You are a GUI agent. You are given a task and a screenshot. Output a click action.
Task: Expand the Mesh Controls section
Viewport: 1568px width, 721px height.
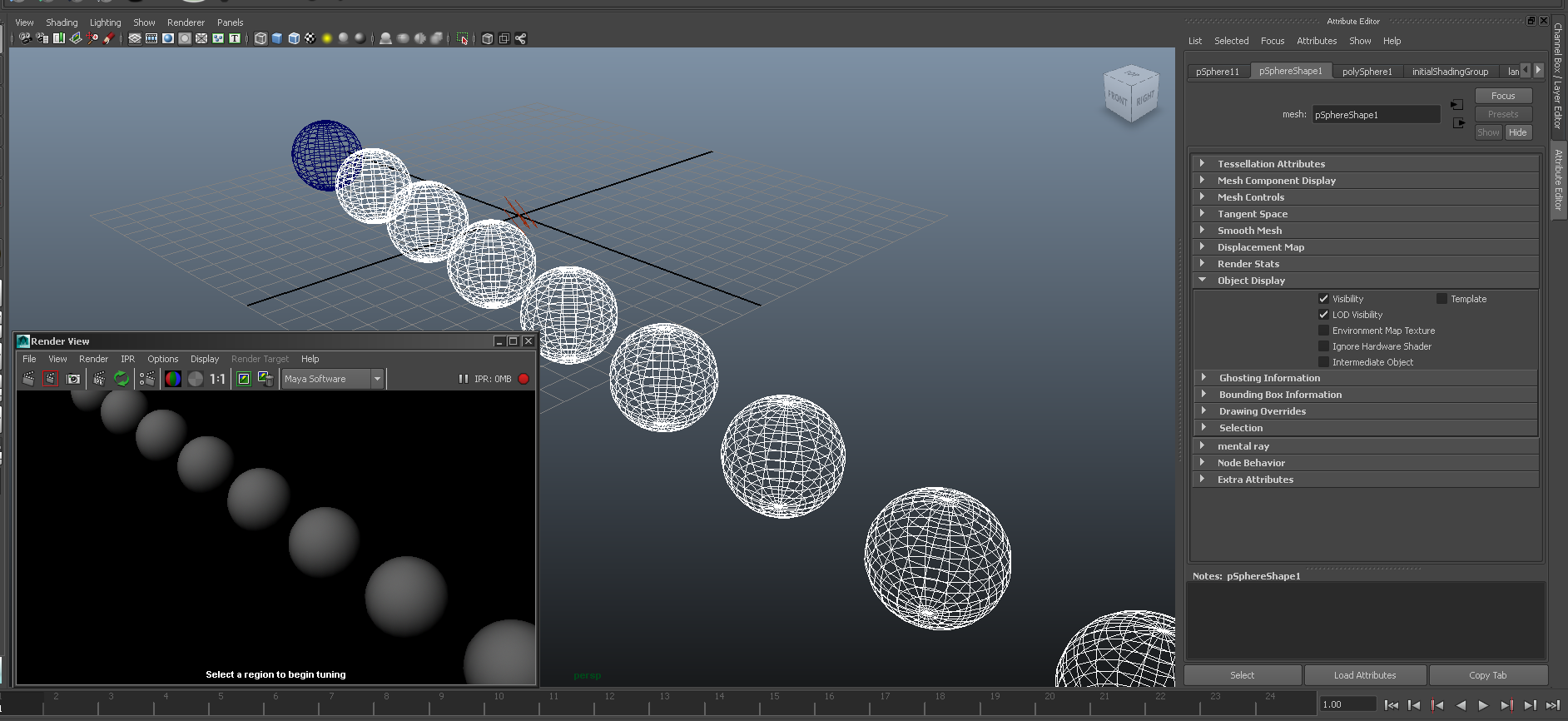point(1366,197)
